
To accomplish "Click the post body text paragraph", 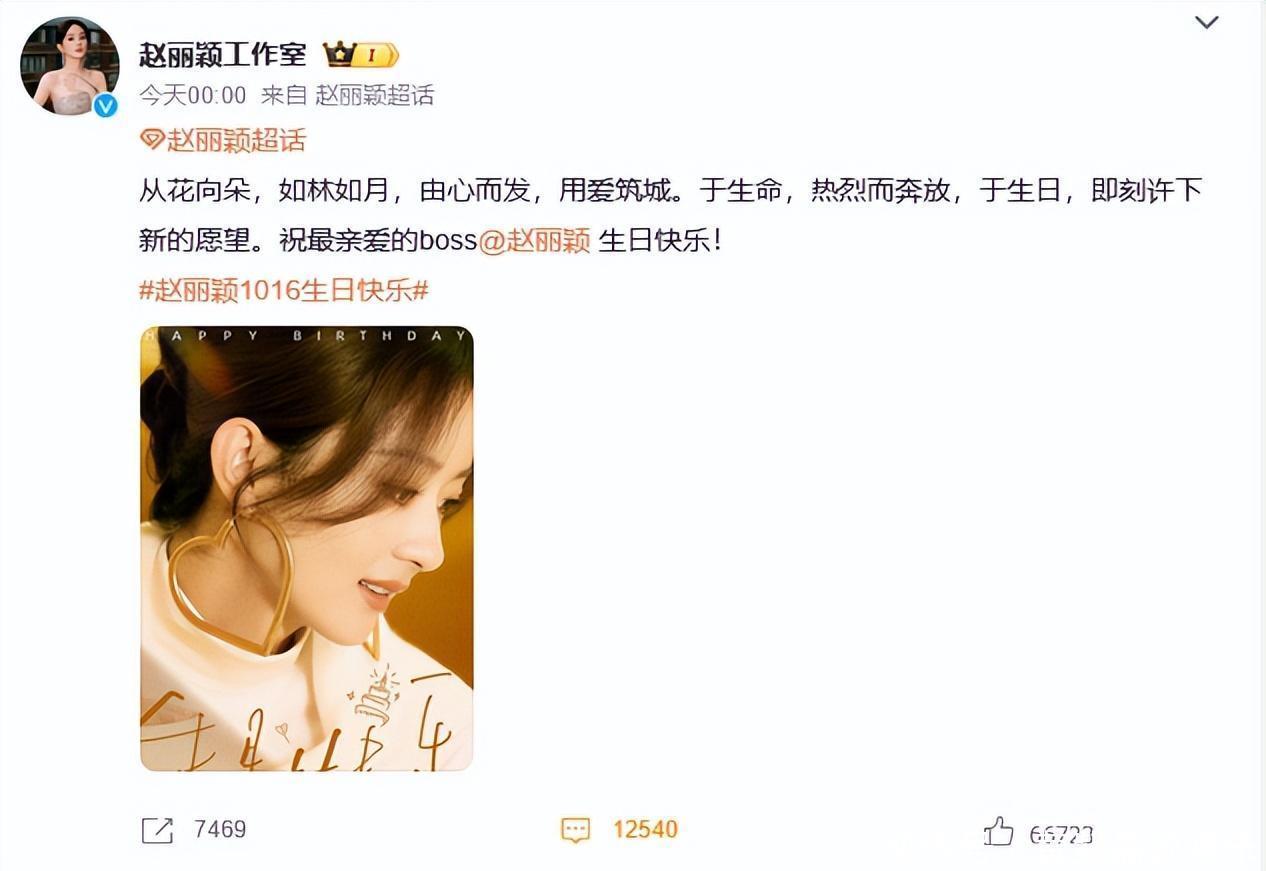I will point(670,216).
